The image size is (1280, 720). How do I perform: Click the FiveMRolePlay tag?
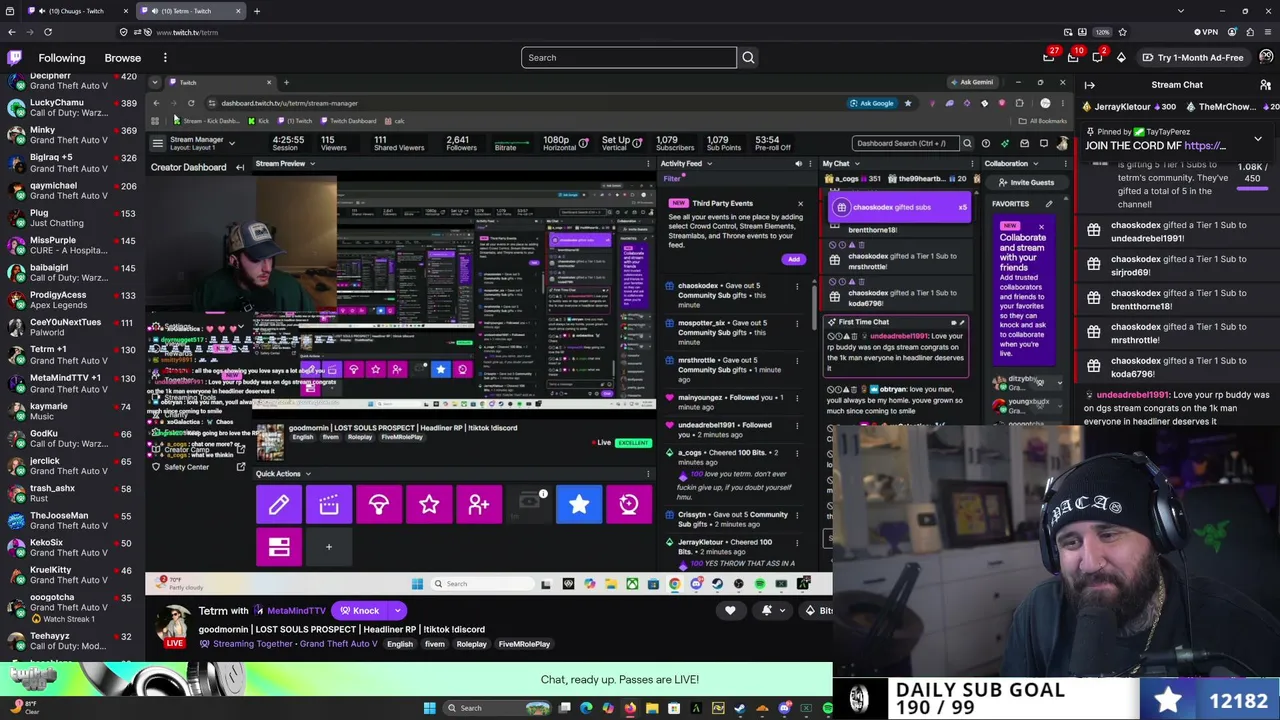524,644
